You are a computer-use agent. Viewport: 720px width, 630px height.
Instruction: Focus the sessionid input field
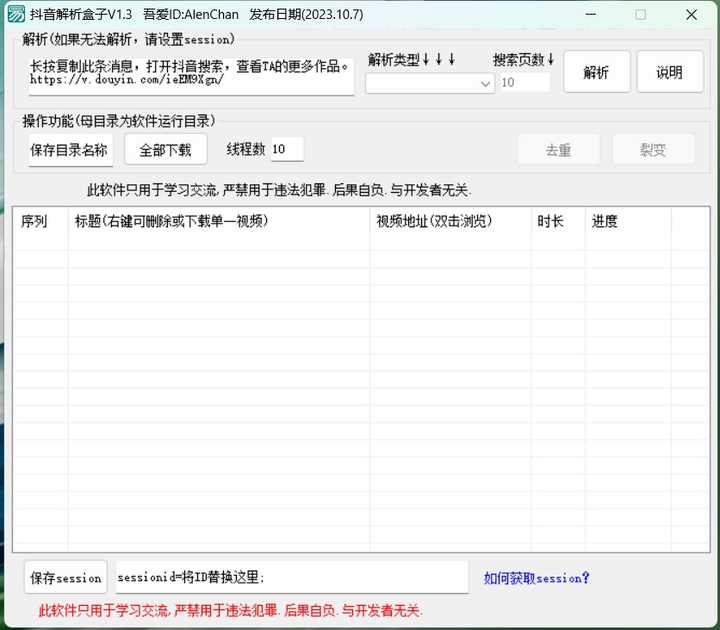[x=292, y=577]
